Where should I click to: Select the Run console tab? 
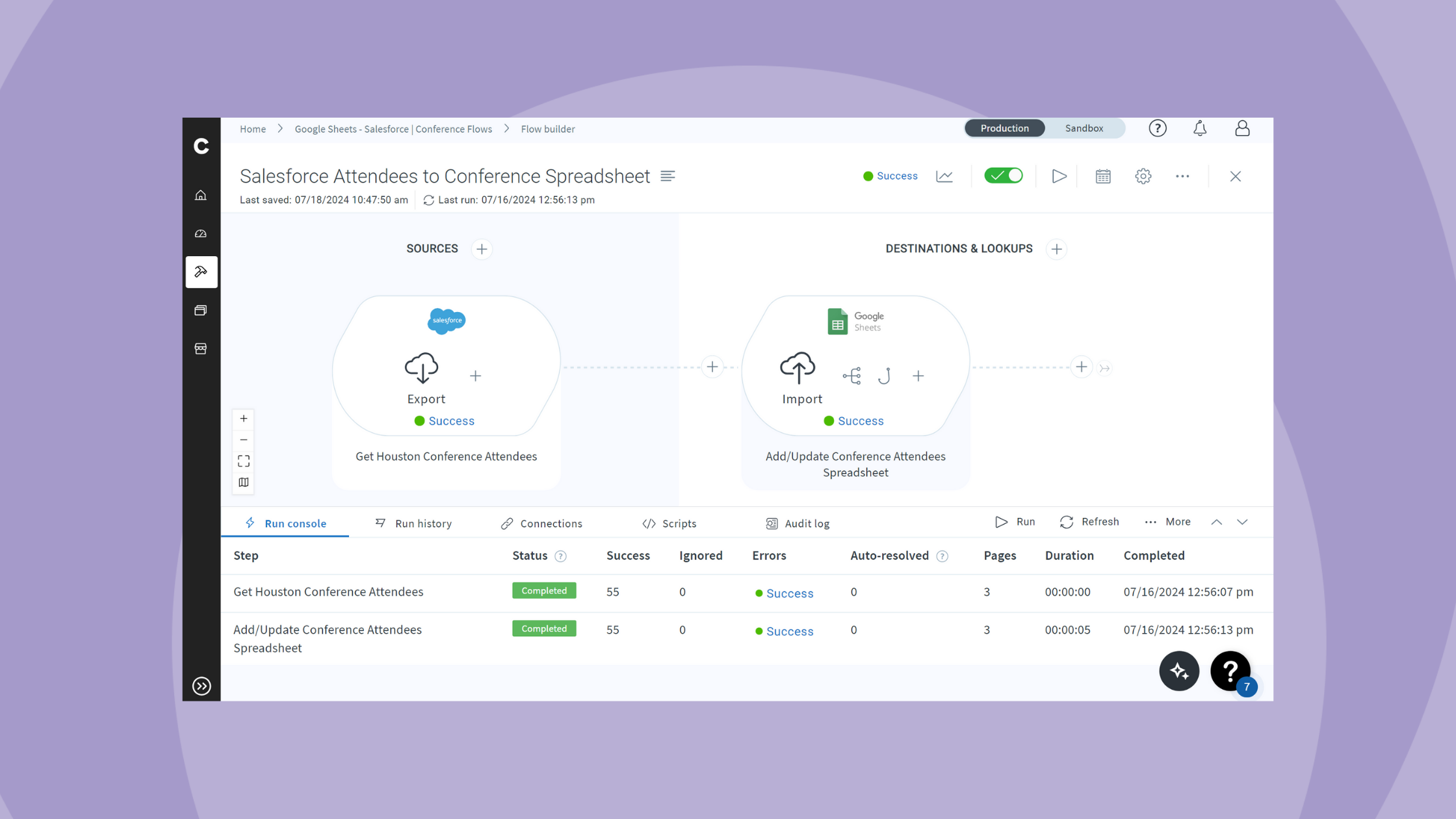click(285, 523)
